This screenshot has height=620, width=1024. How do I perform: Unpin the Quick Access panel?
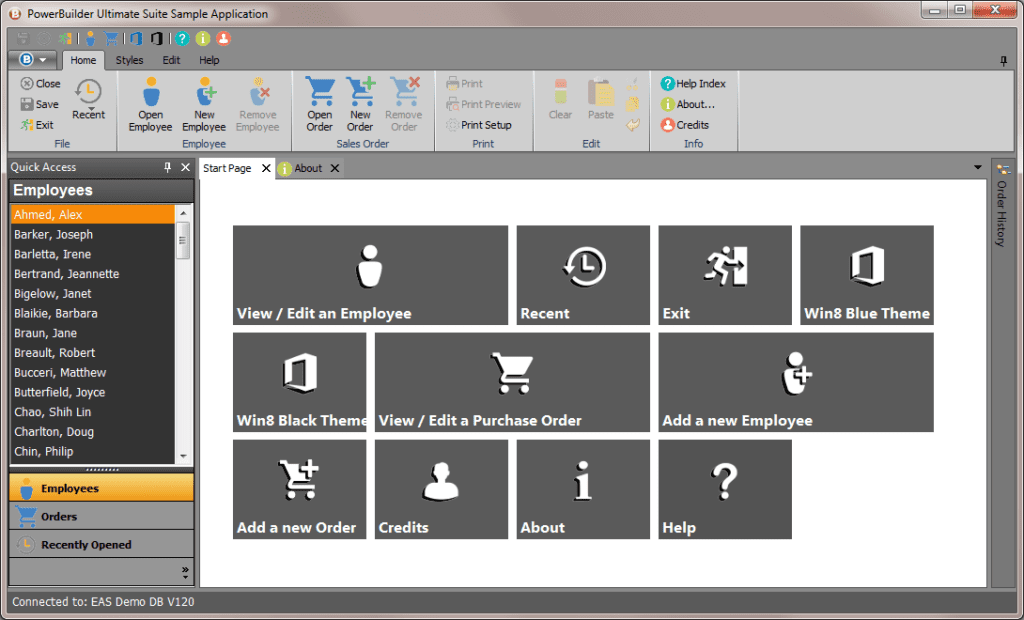168,166
